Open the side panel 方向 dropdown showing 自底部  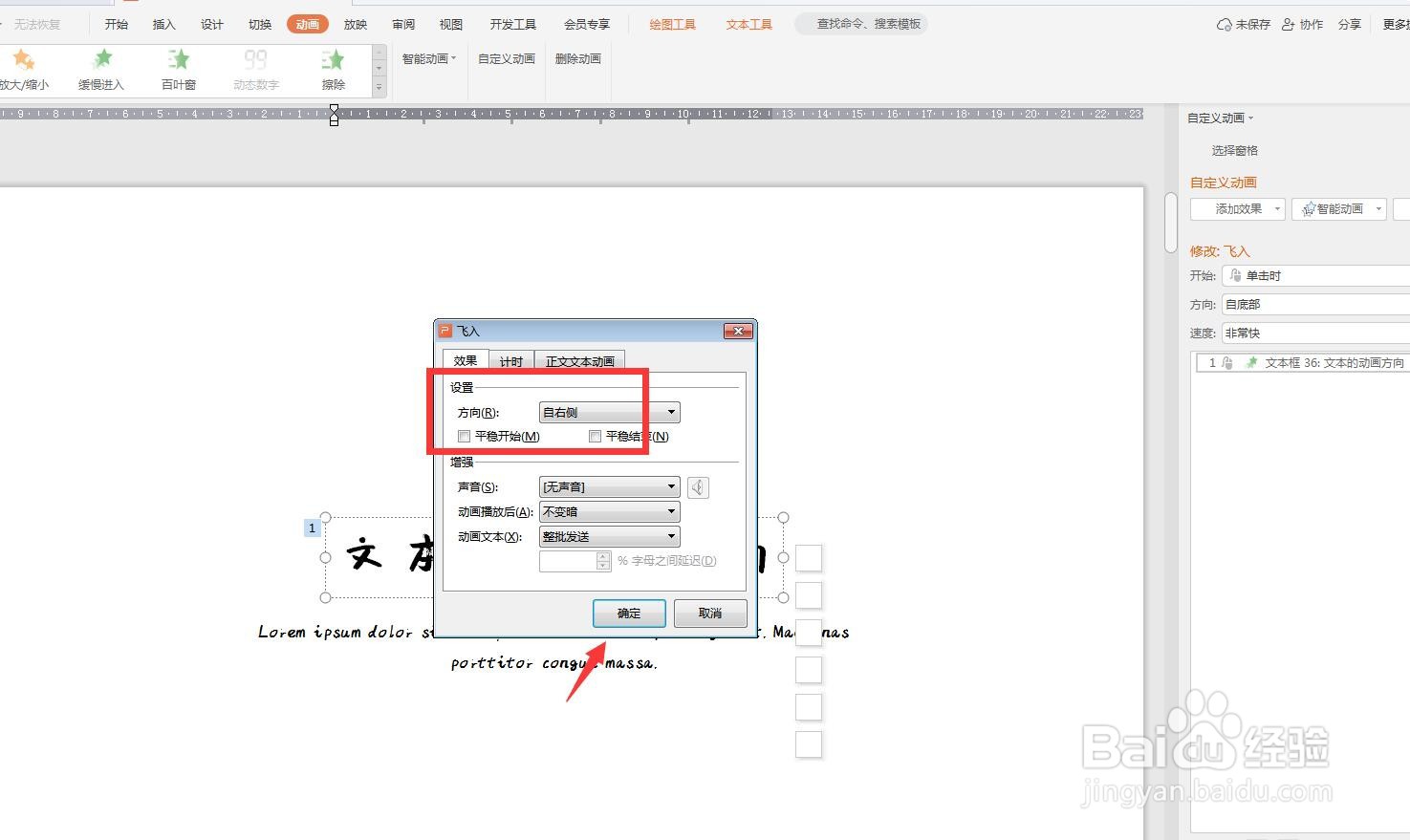pos(1315,304)
